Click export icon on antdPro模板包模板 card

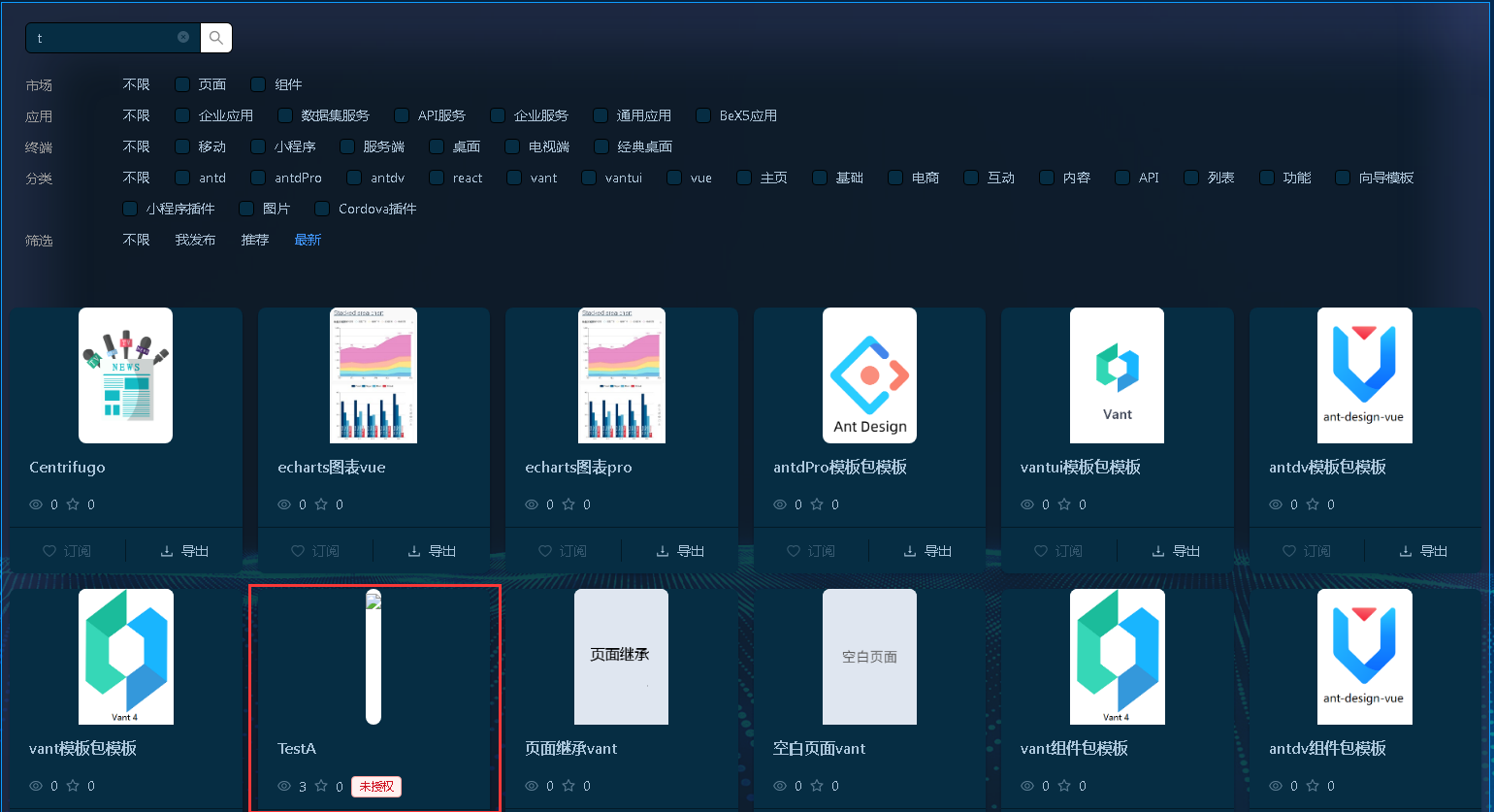coord(910,551)
